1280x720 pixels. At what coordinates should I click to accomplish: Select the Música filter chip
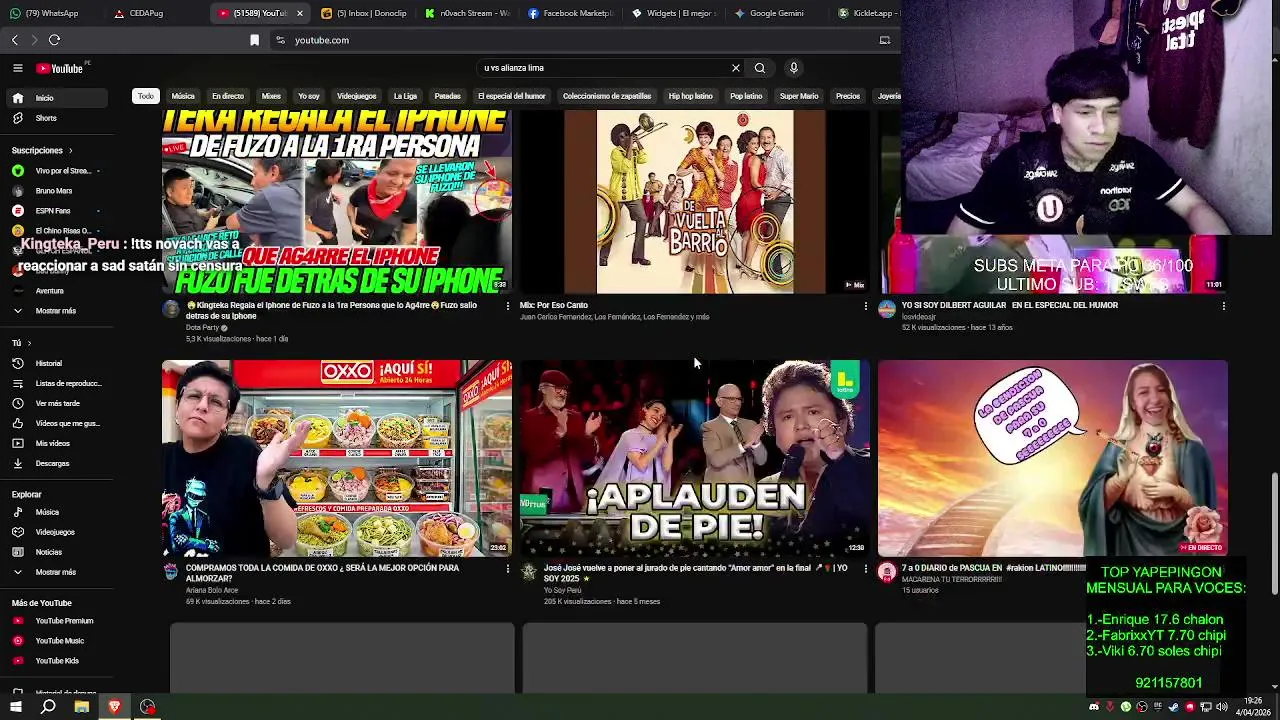click(x=183, y=96)
